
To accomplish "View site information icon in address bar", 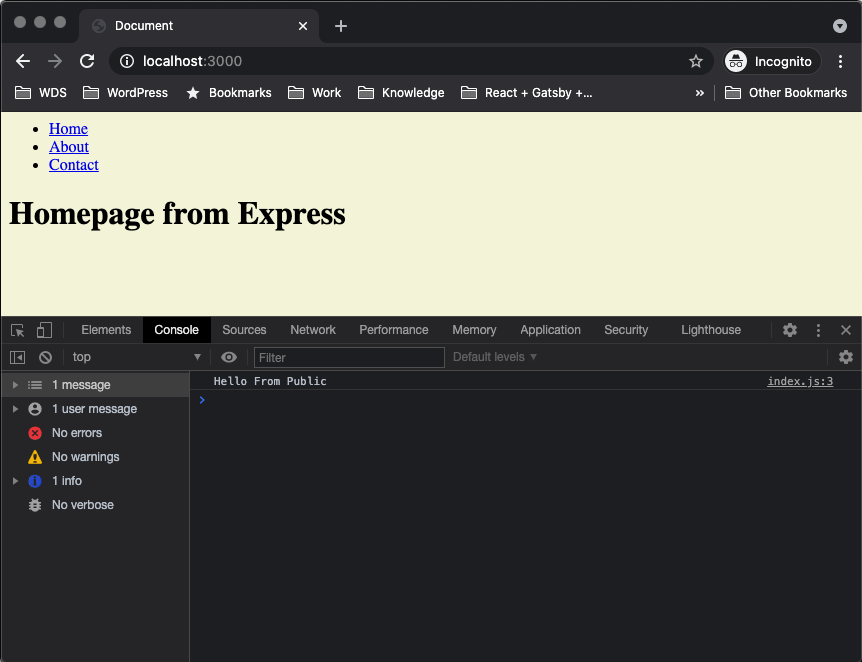I will click(x=127, y=61).
